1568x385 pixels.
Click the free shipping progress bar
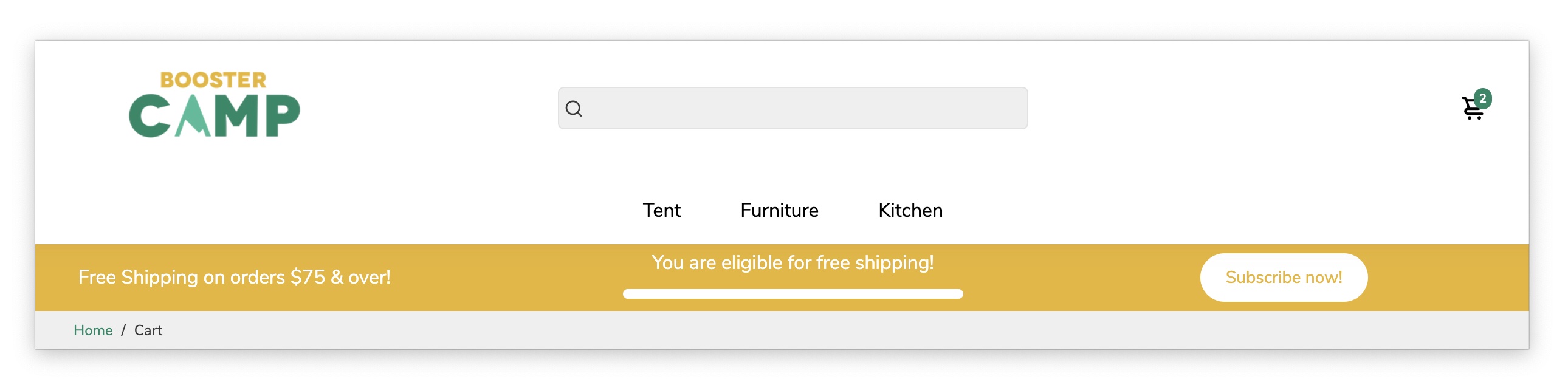pos(793,295)
